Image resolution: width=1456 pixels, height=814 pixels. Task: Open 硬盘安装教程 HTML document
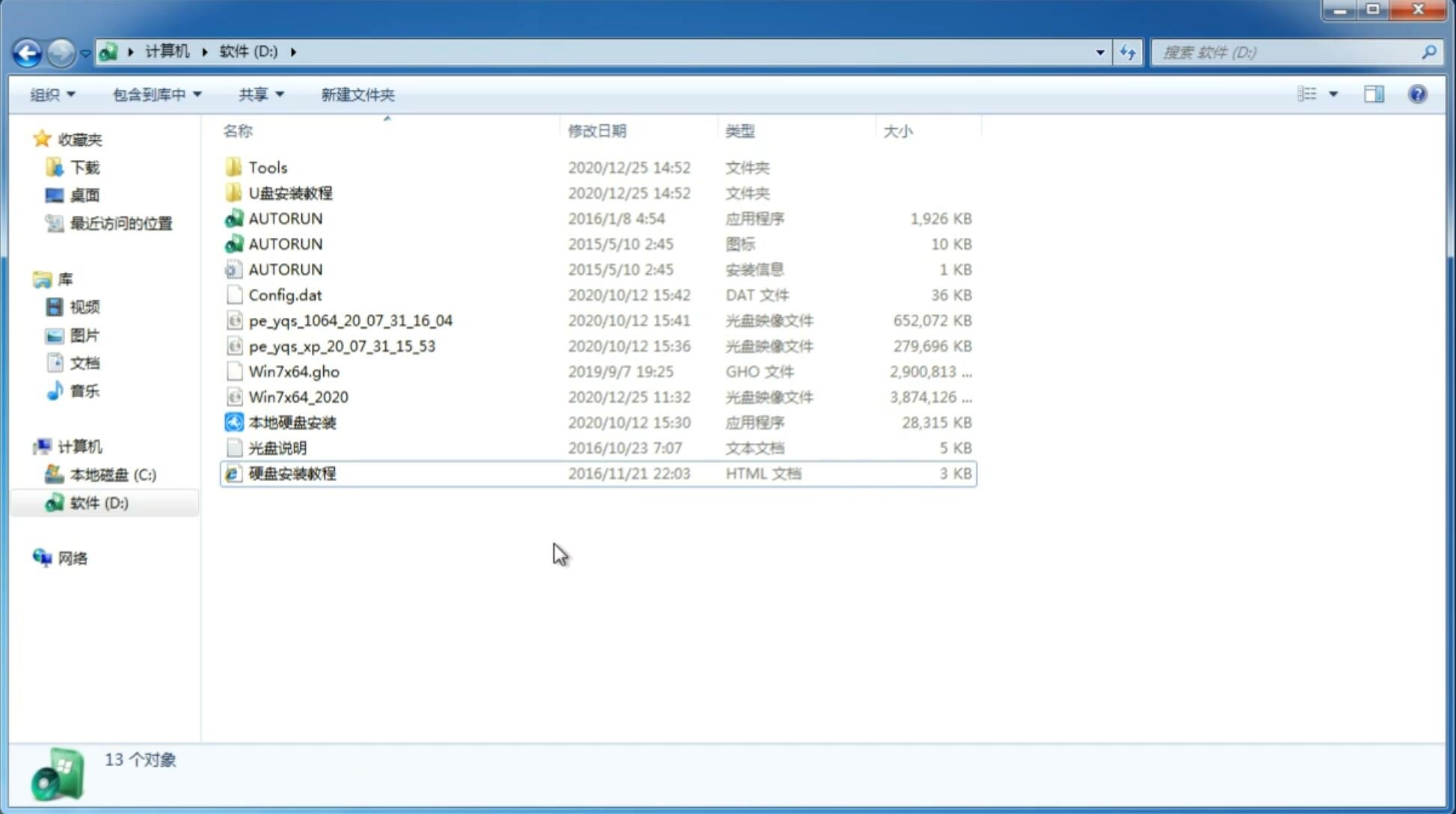pos(291,473)
